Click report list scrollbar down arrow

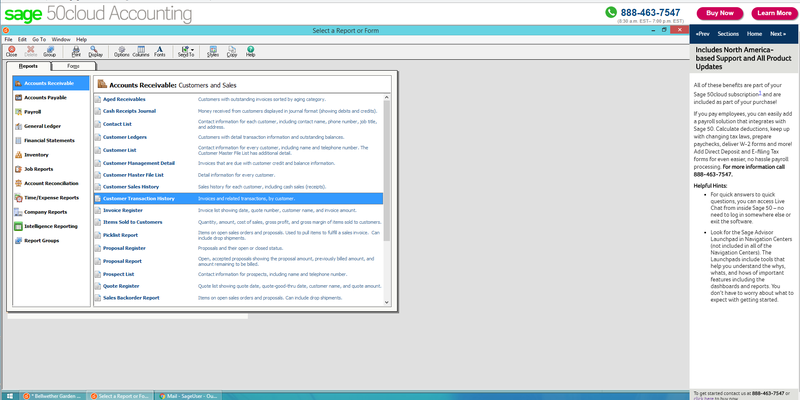(387, 302)
